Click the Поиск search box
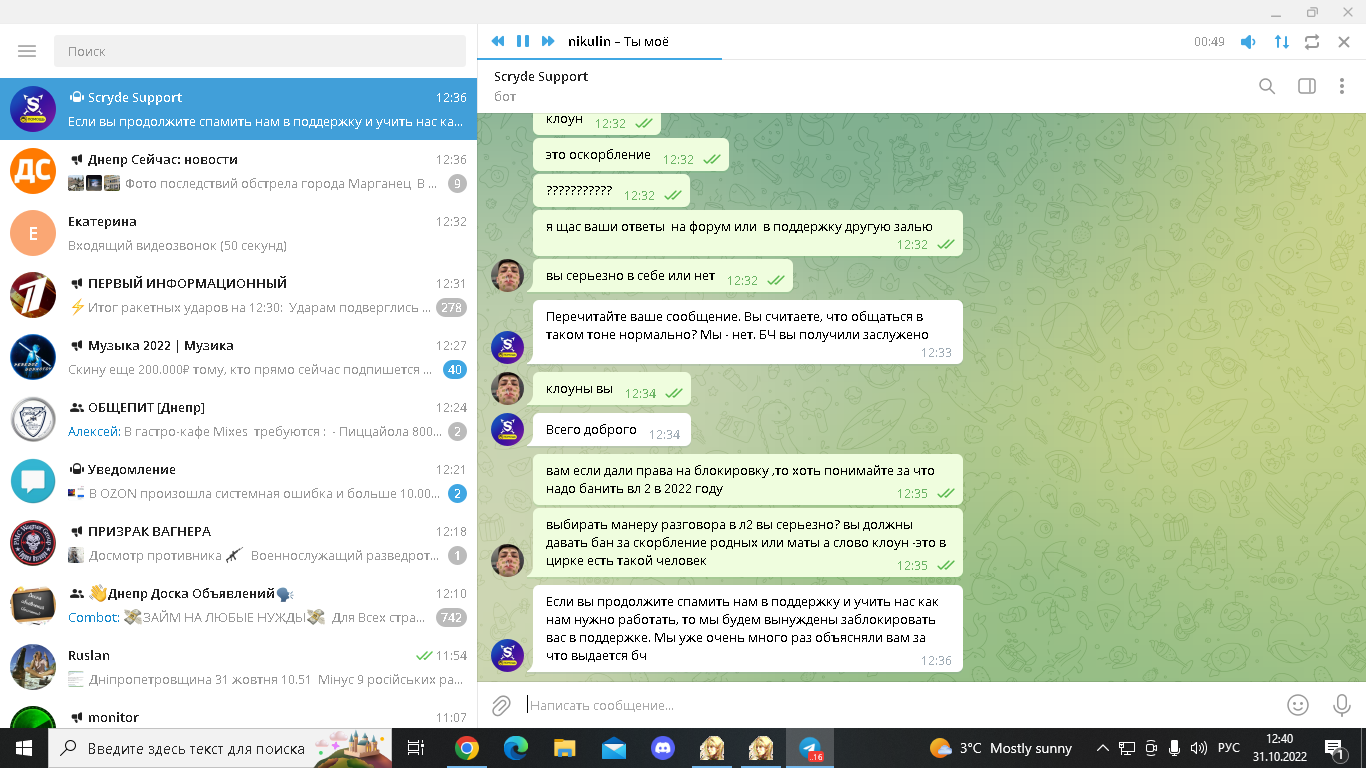Viewport: 1366px width, 768px height. tap(260, 51)
